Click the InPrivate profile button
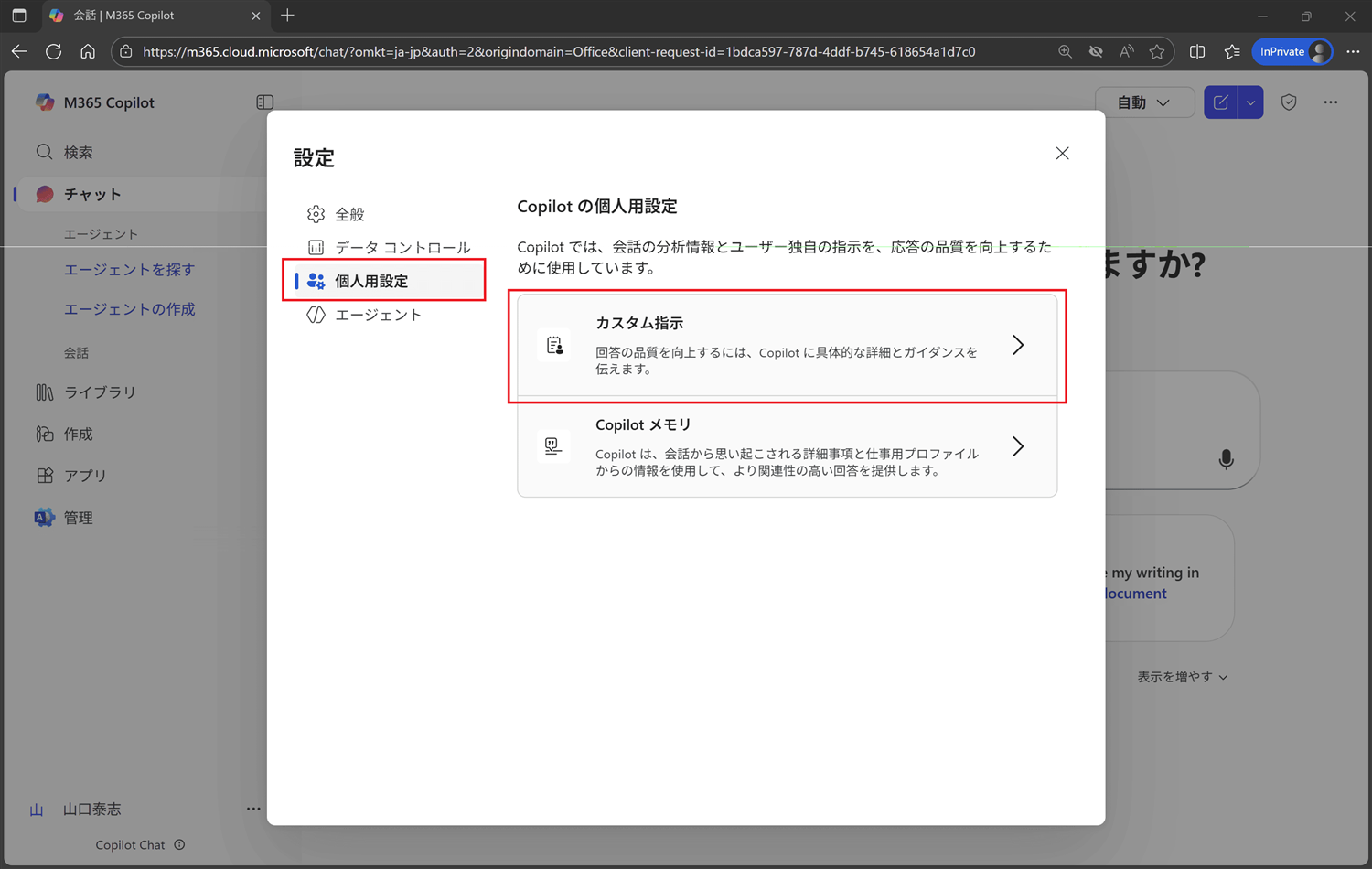The width and height of the screenshot is (1372, 869). [1292, 52]
